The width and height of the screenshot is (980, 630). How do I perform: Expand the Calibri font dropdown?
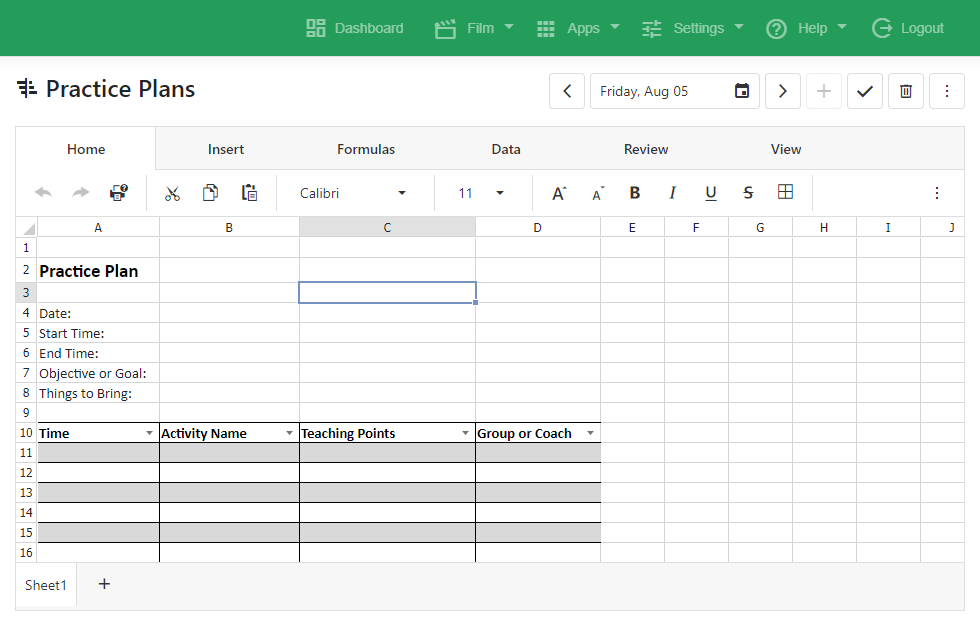[x=402, y=193]
